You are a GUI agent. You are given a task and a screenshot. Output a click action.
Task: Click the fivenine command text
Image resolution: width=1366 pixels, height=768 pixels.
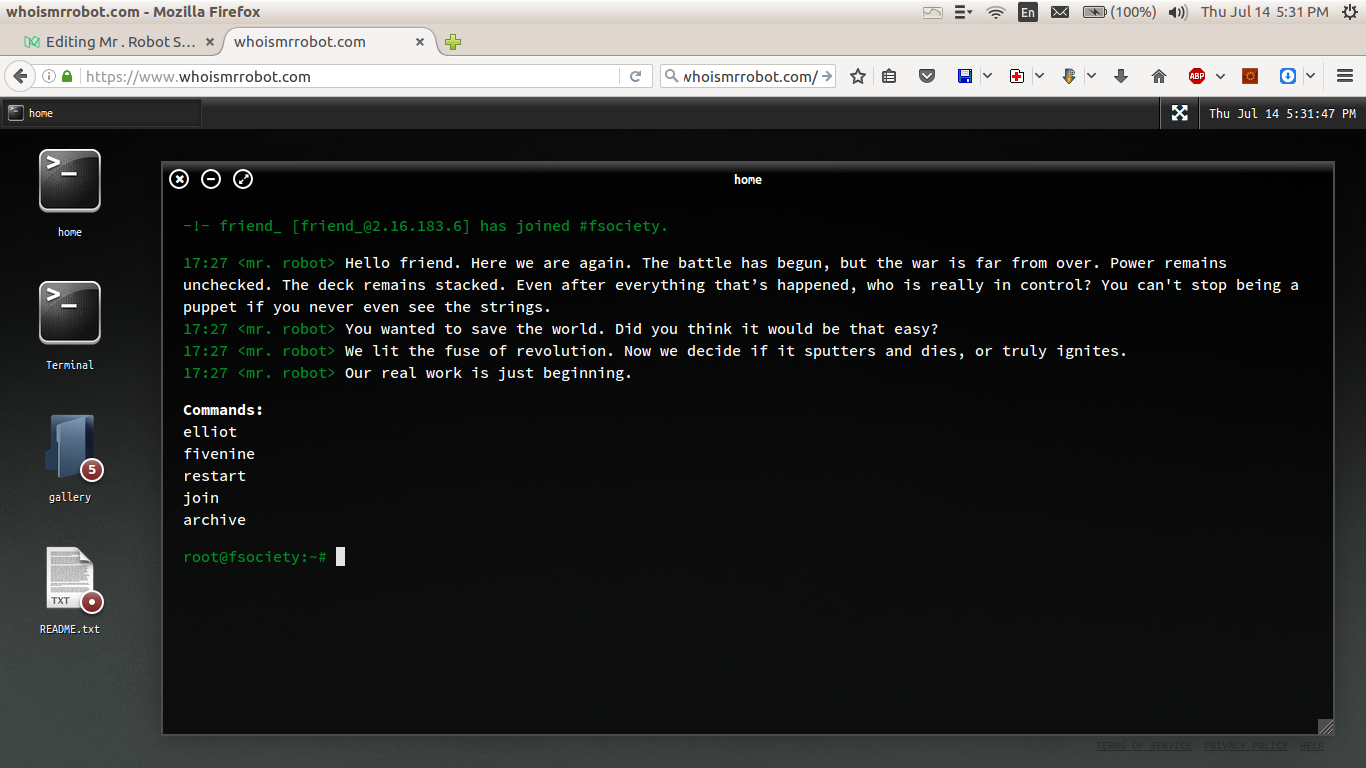pyautogui.click(x=219, y=453)
